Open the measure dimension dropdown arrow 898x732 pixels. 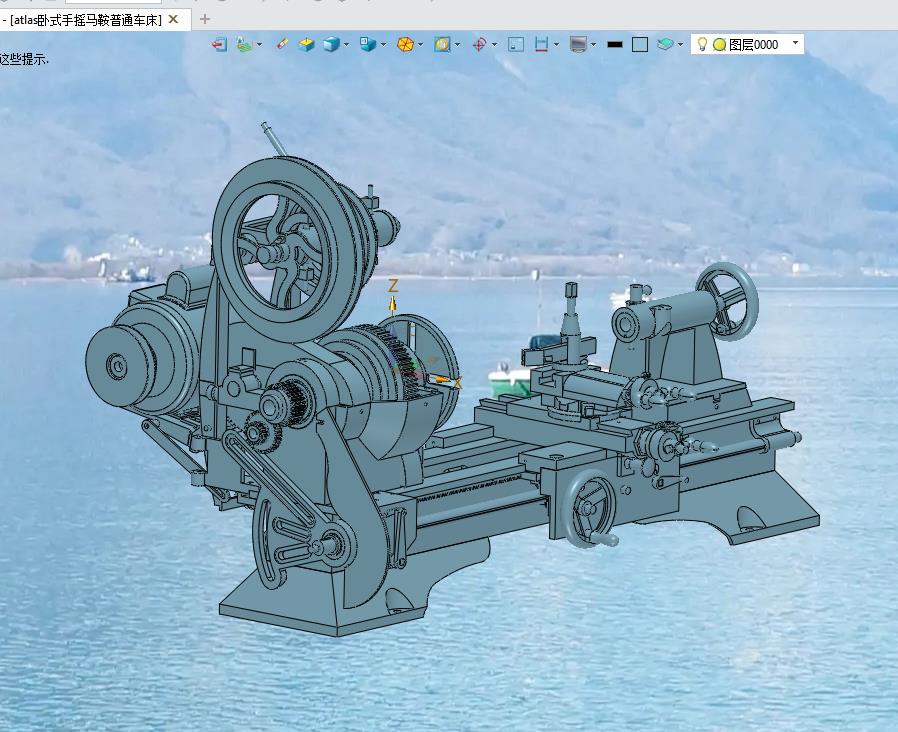556,45
